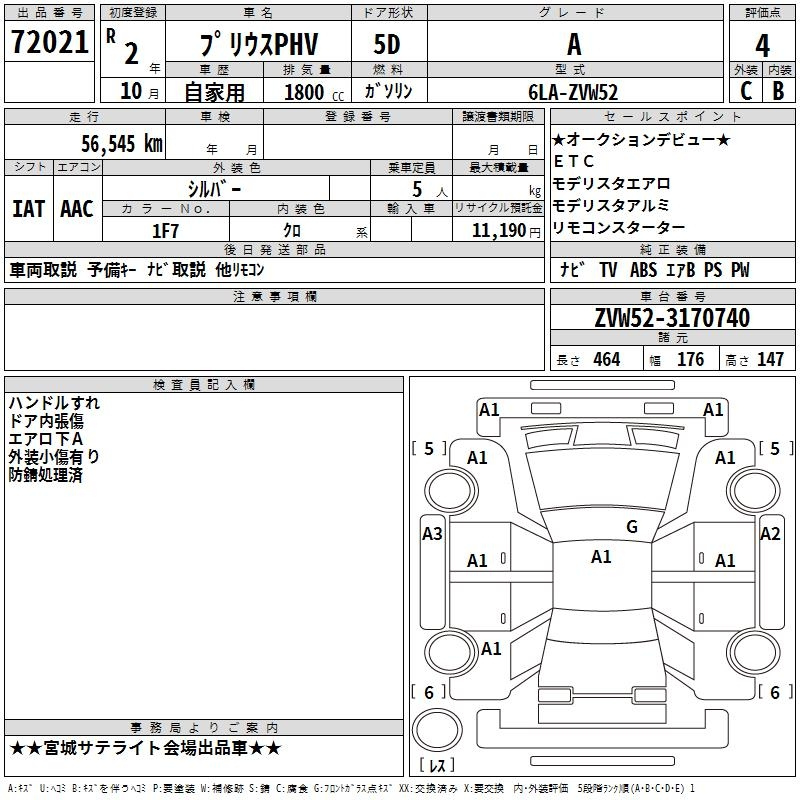
Task: Select the exterior grade C cell
Action: (x=745, y=90)
